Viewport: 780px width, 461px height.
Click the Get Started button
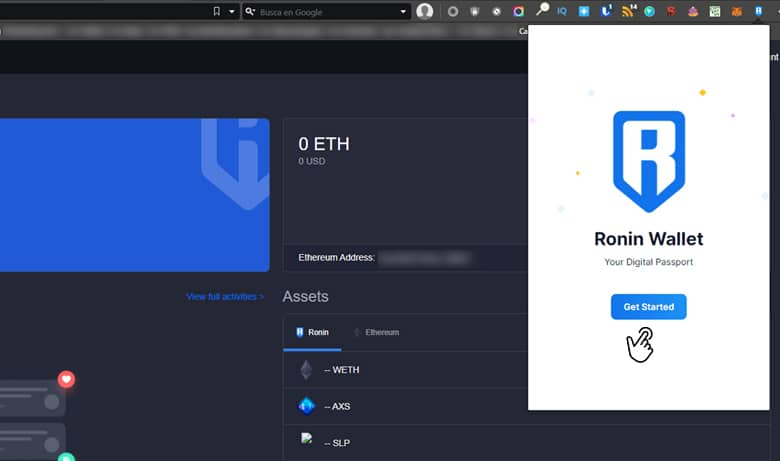(x=648, y=307)
